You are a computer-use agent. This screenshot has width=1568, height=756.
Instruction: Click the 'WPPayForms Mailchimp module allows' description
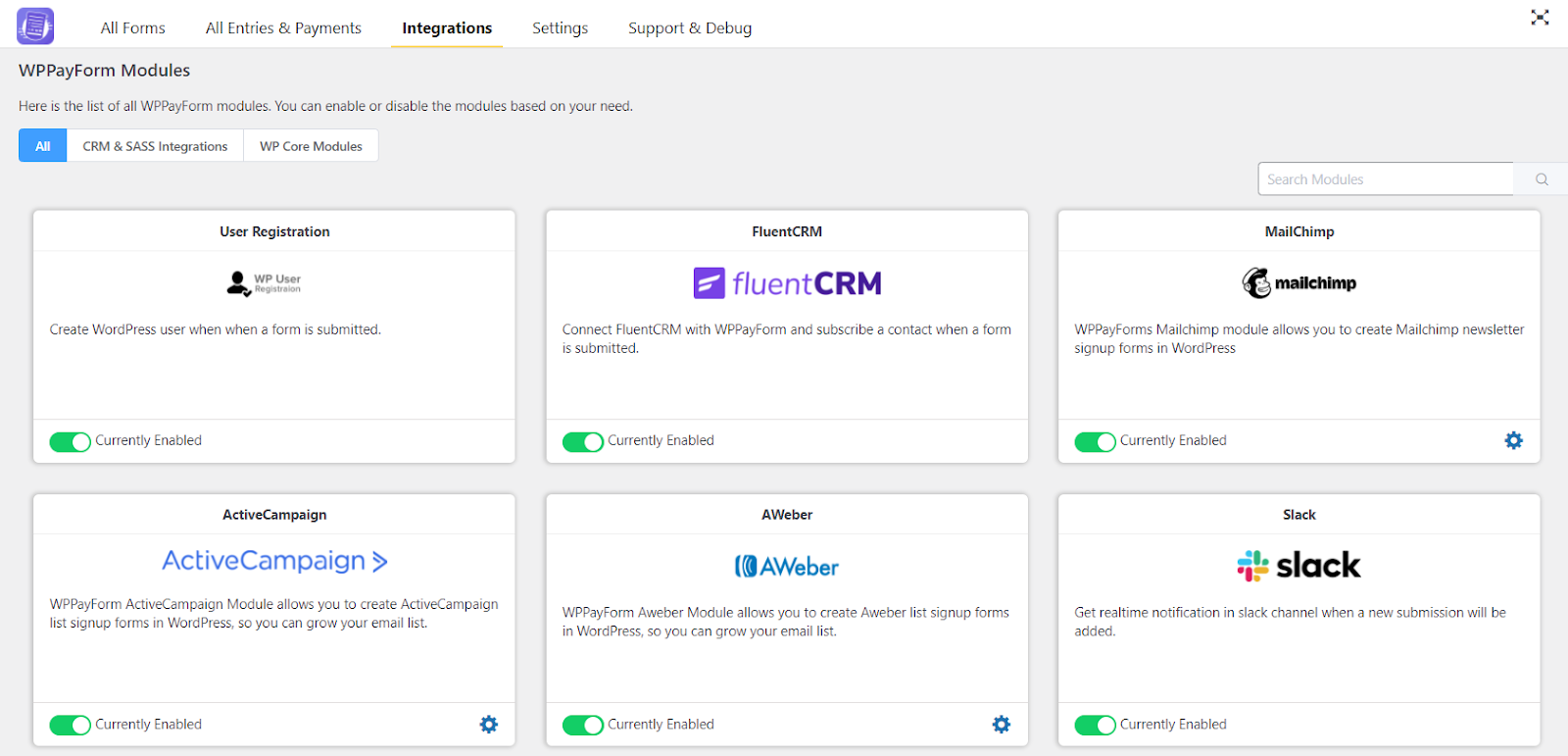point(1299,339)
